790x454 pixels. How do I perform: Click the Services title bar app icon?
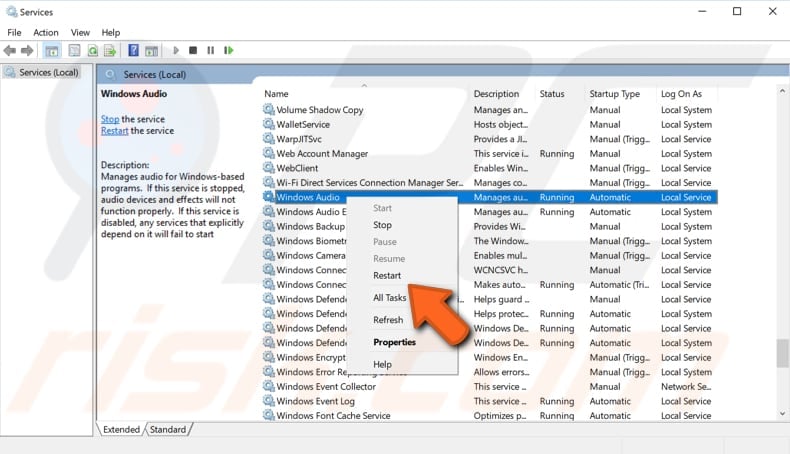pyautogui.click(x=12, y=12)
